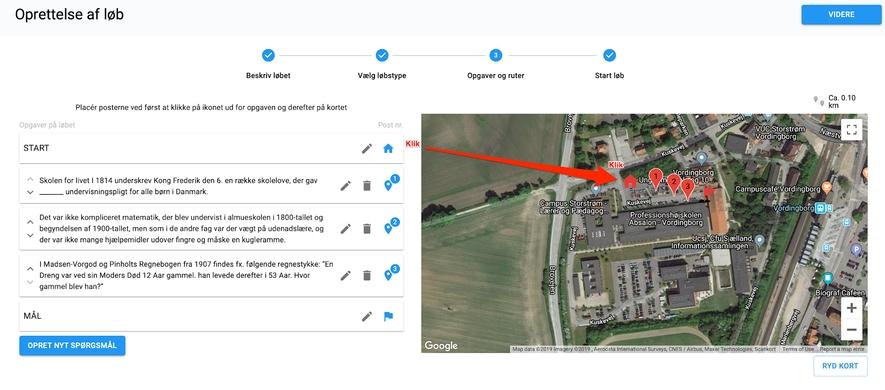
Task: Open Terms of Use map link
Action: (798, 349)
